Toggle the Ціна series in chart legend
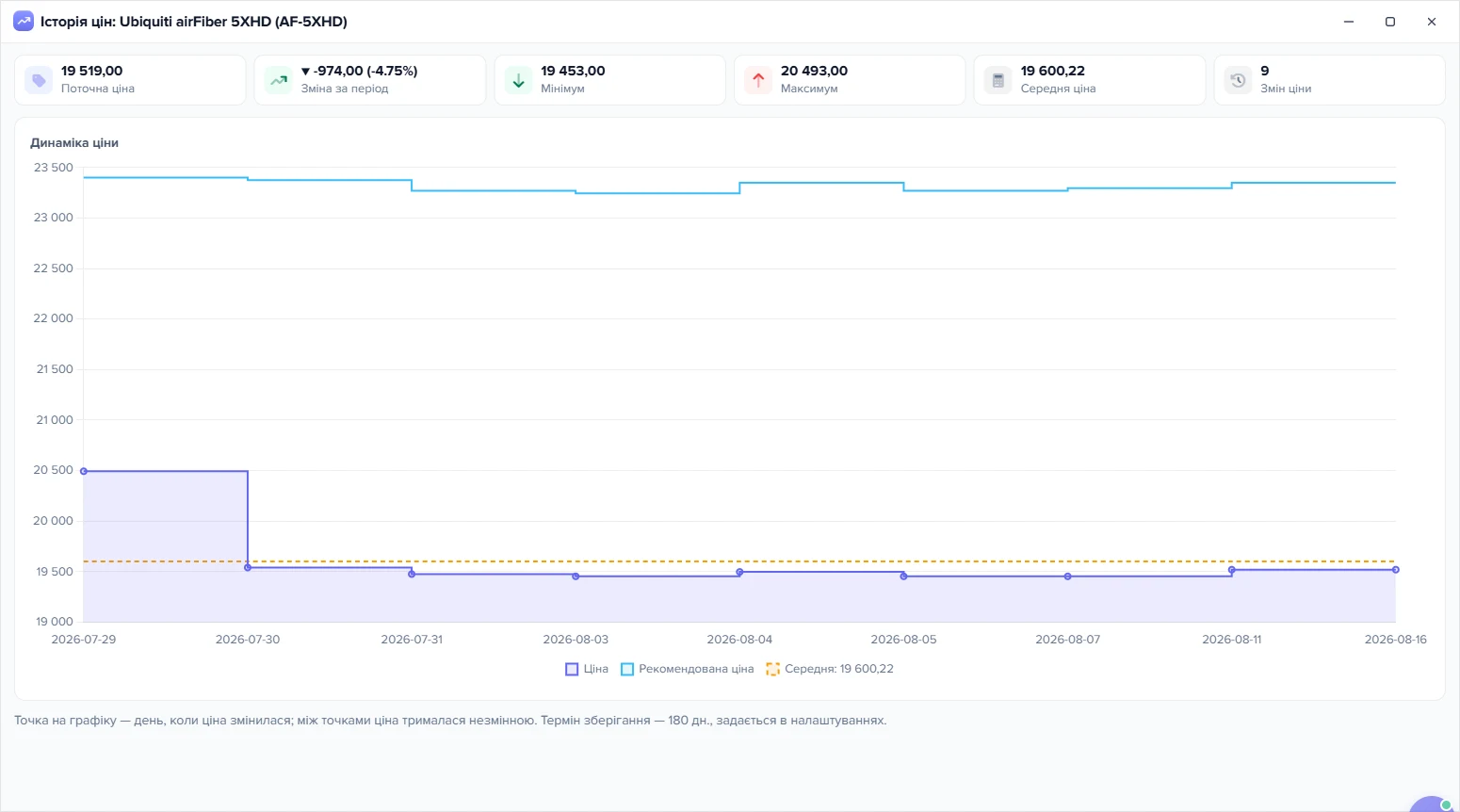The image size is (1460, 812). click(587, 669)
